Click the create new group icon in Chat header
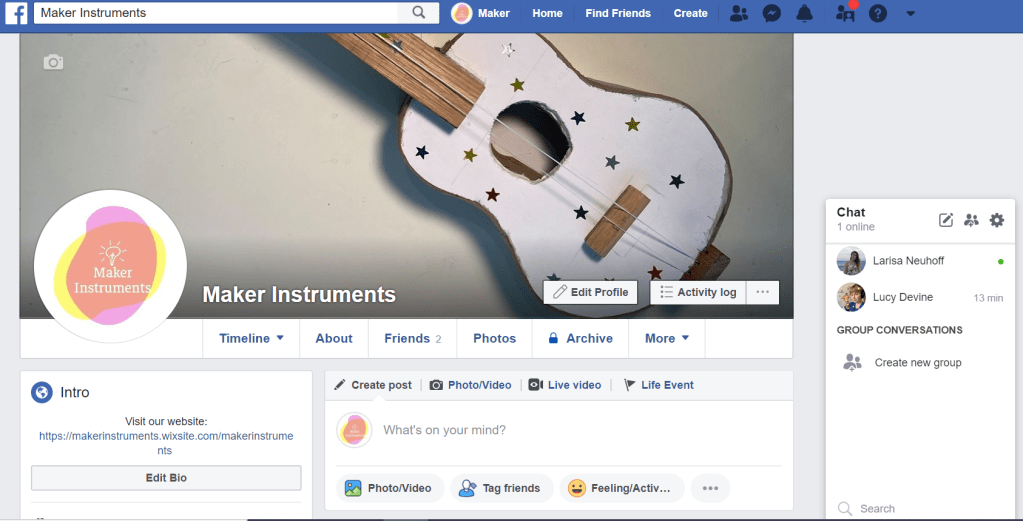1023x521 pixels. [x=971, y=220]
